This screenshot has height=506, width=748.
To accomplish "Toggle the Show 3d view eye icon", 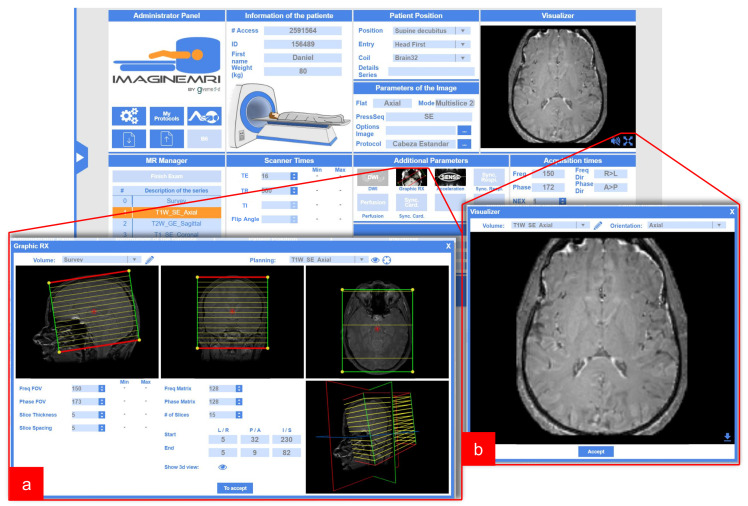I will point(222,467).
